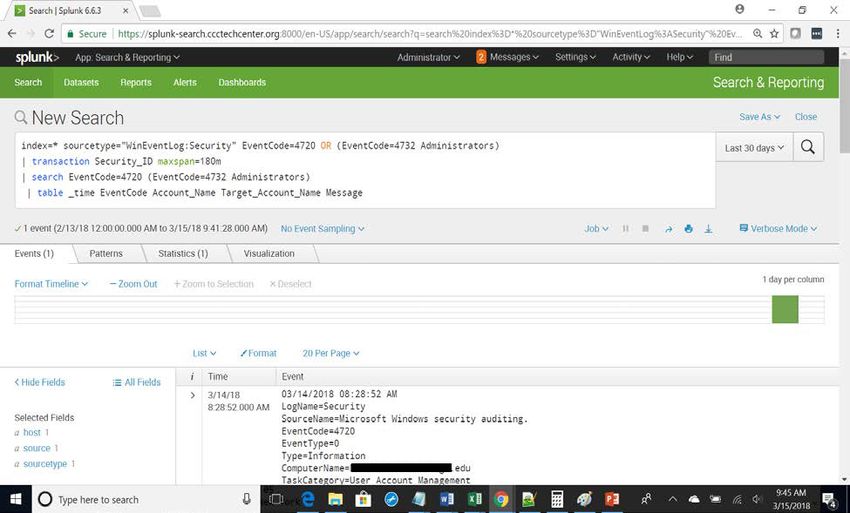Open Messages dropdown
The image size is (850, 513).
507,57
